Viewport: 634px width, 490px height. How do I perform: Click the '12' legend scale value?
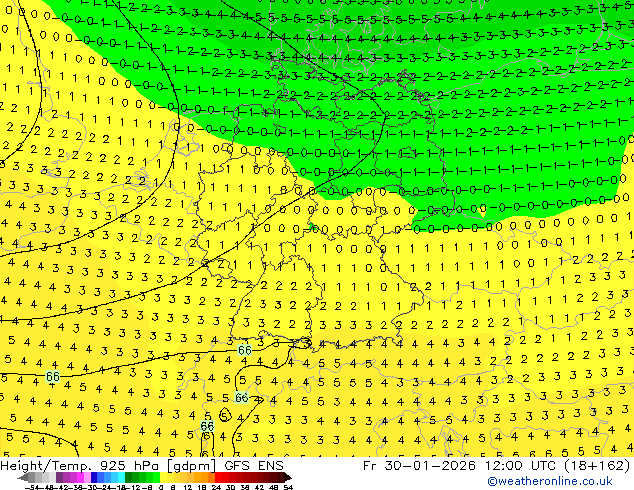point(188,488)
